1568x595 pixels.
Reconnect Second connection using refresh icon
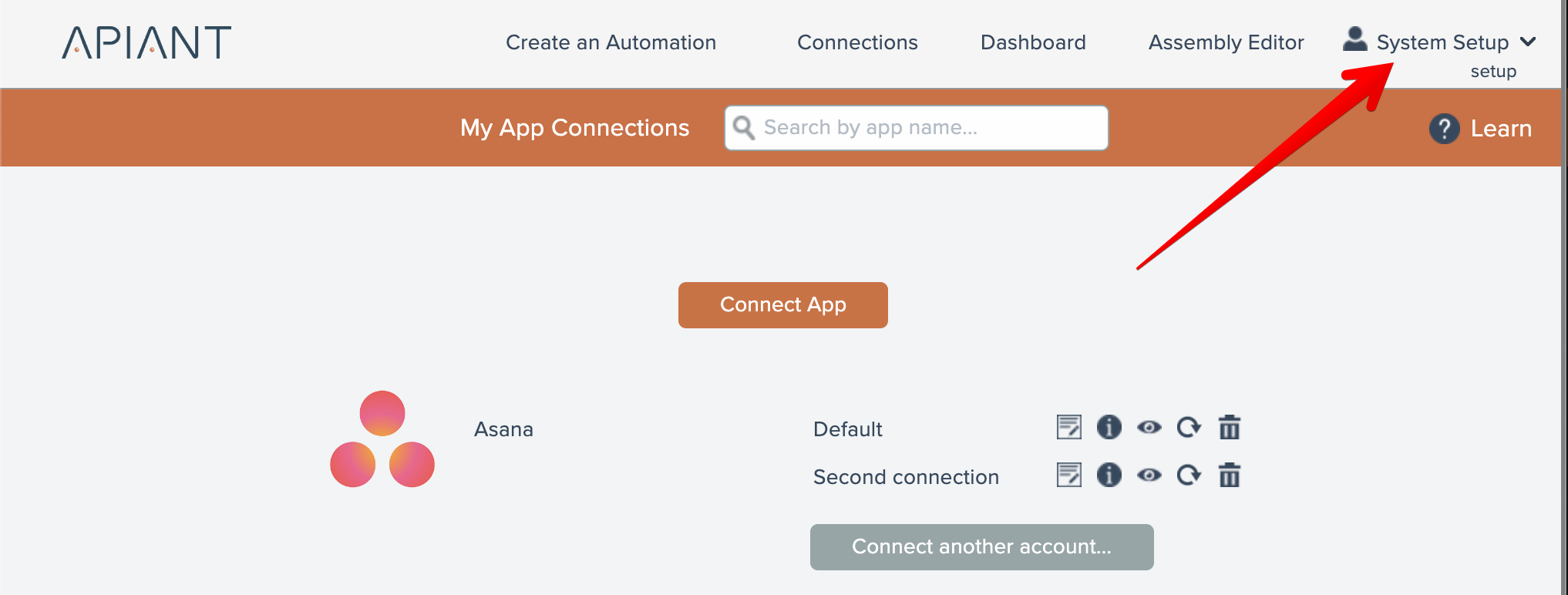1189,475
